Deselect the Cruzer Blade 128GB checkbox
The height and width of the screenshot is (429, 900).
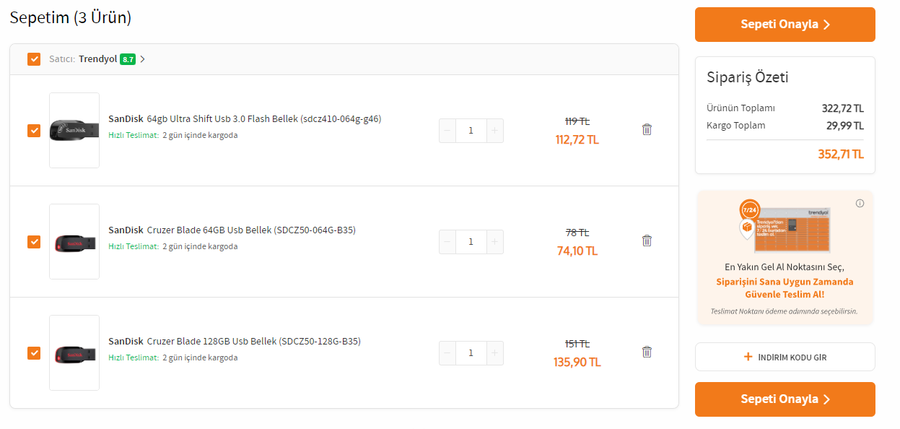34,353
